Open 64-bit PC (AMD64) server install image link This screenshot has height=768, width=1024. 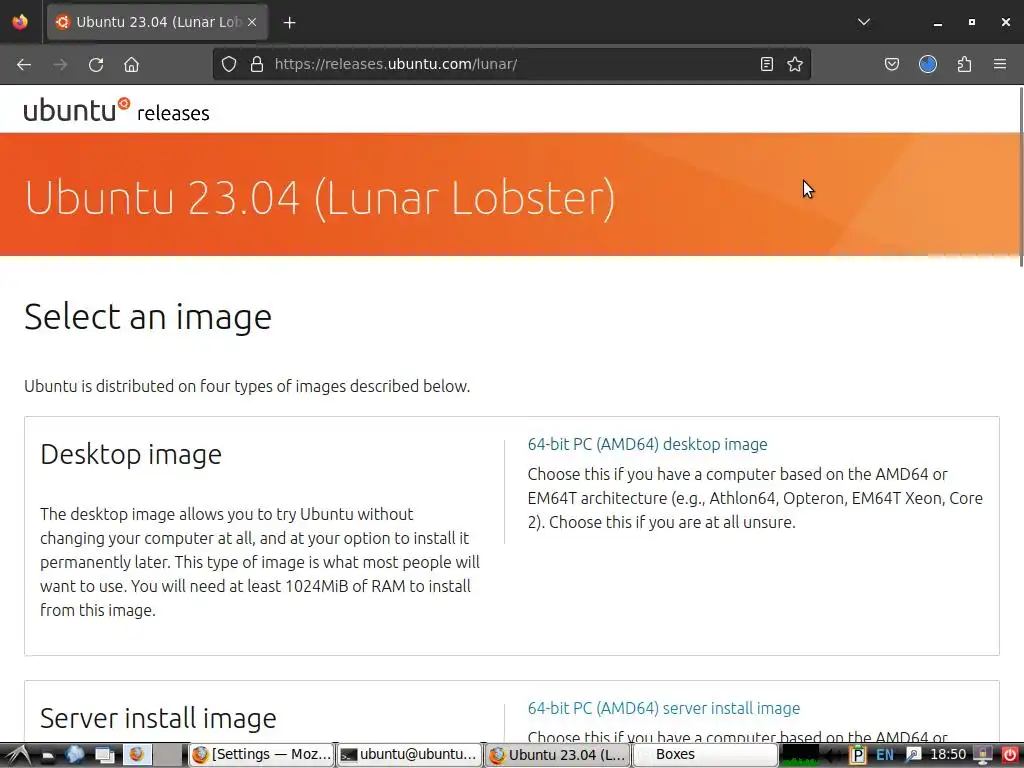[x=664, y=708]
